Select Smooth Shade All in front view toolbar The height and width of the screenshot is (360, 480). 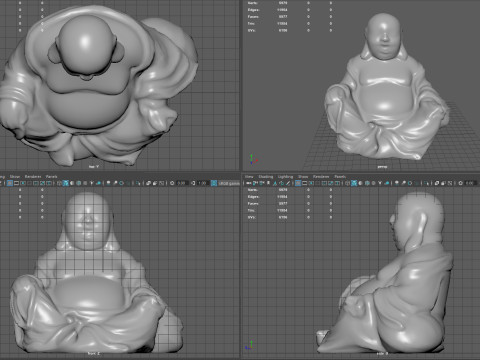(65, 183)
